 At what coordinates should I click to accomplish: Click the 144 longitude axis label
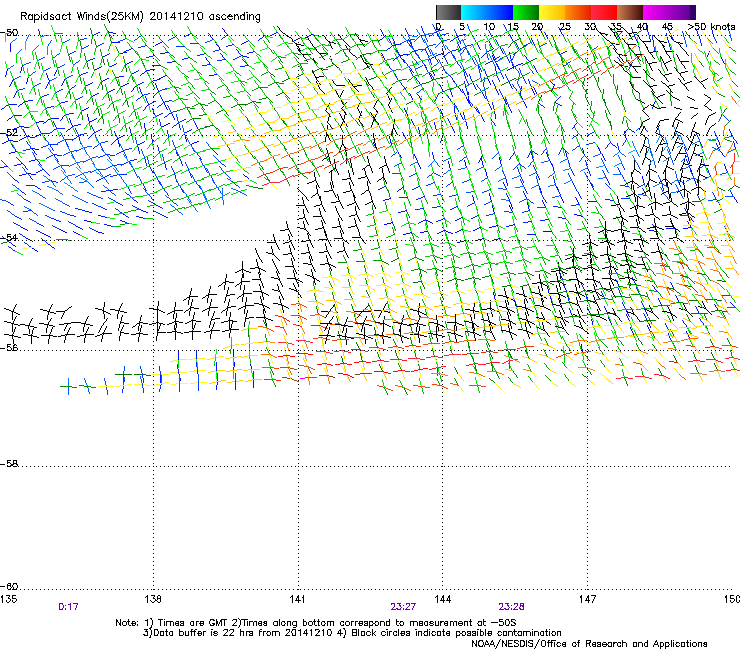tap(443, 599)
